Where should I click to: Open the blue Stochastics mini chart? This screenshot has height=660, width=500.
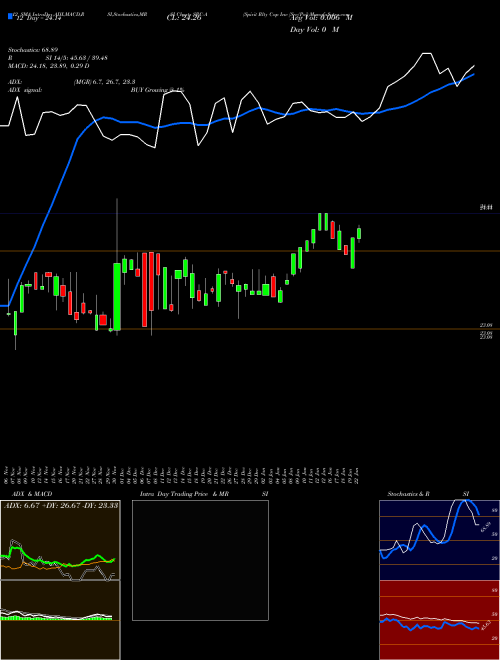[439, 540]
